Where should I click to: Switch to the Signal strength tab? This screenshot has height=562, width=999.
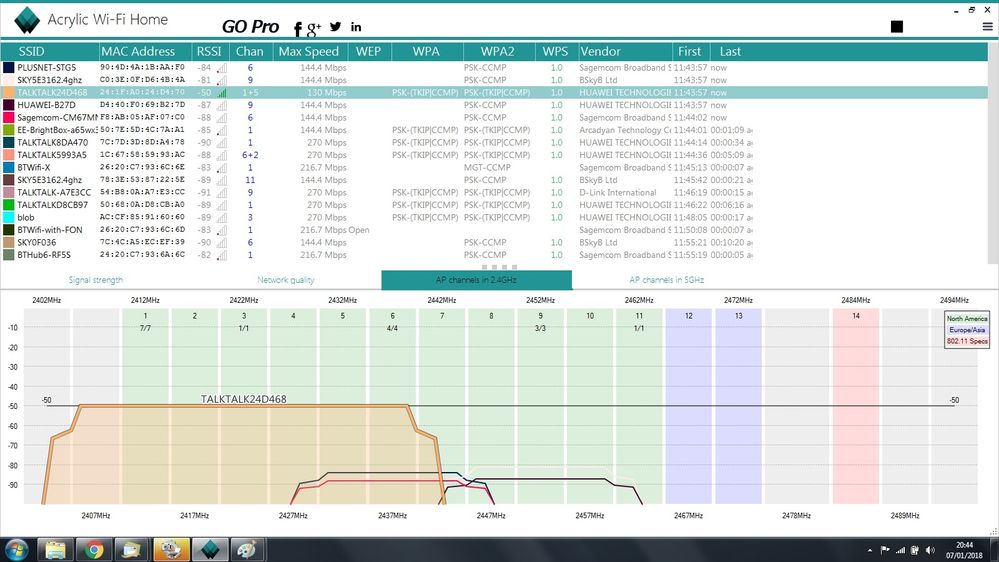pos(96,280)
